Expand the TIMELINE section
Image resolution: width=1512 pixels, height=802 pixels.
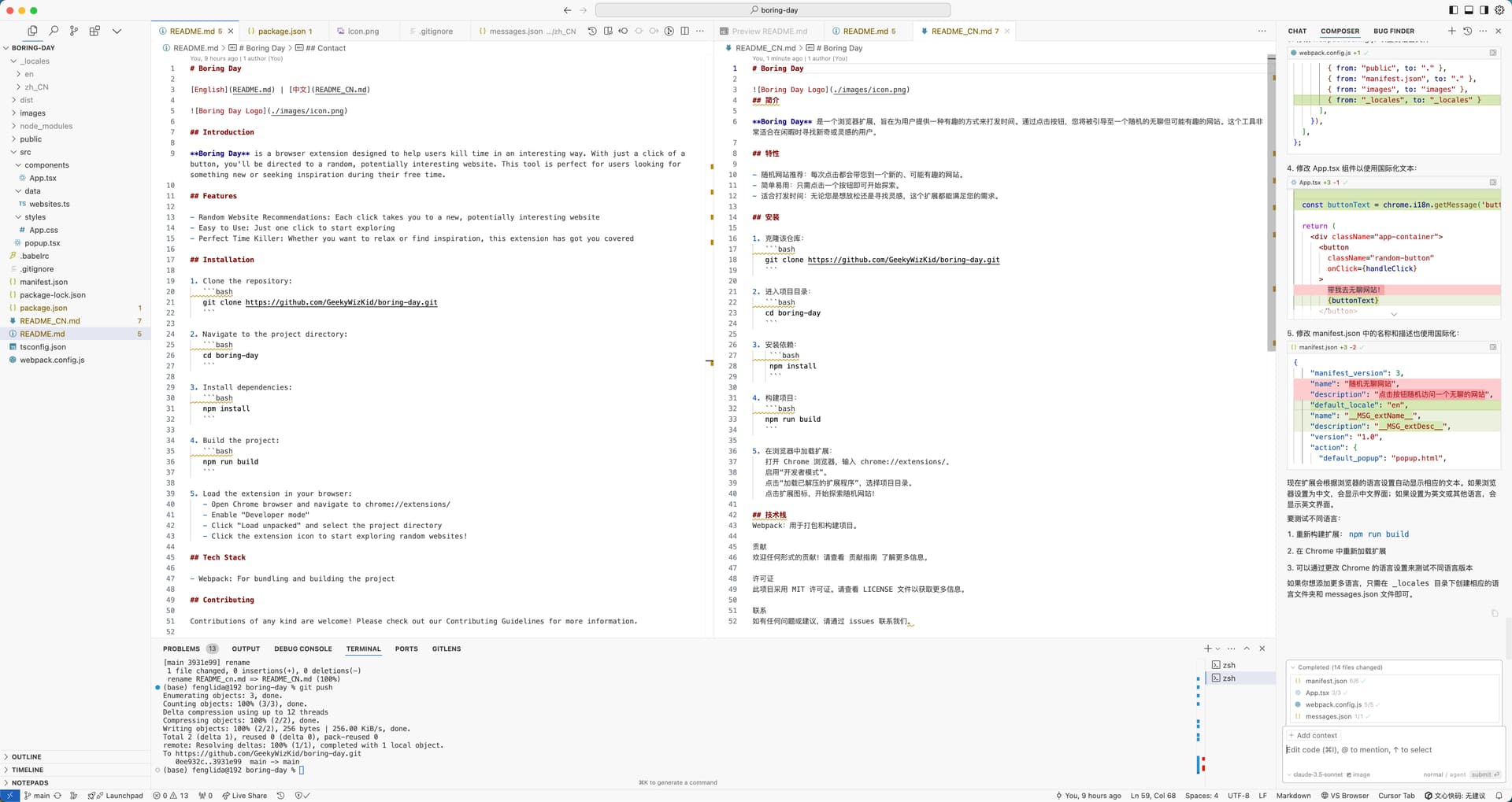[x=75, y=770]
